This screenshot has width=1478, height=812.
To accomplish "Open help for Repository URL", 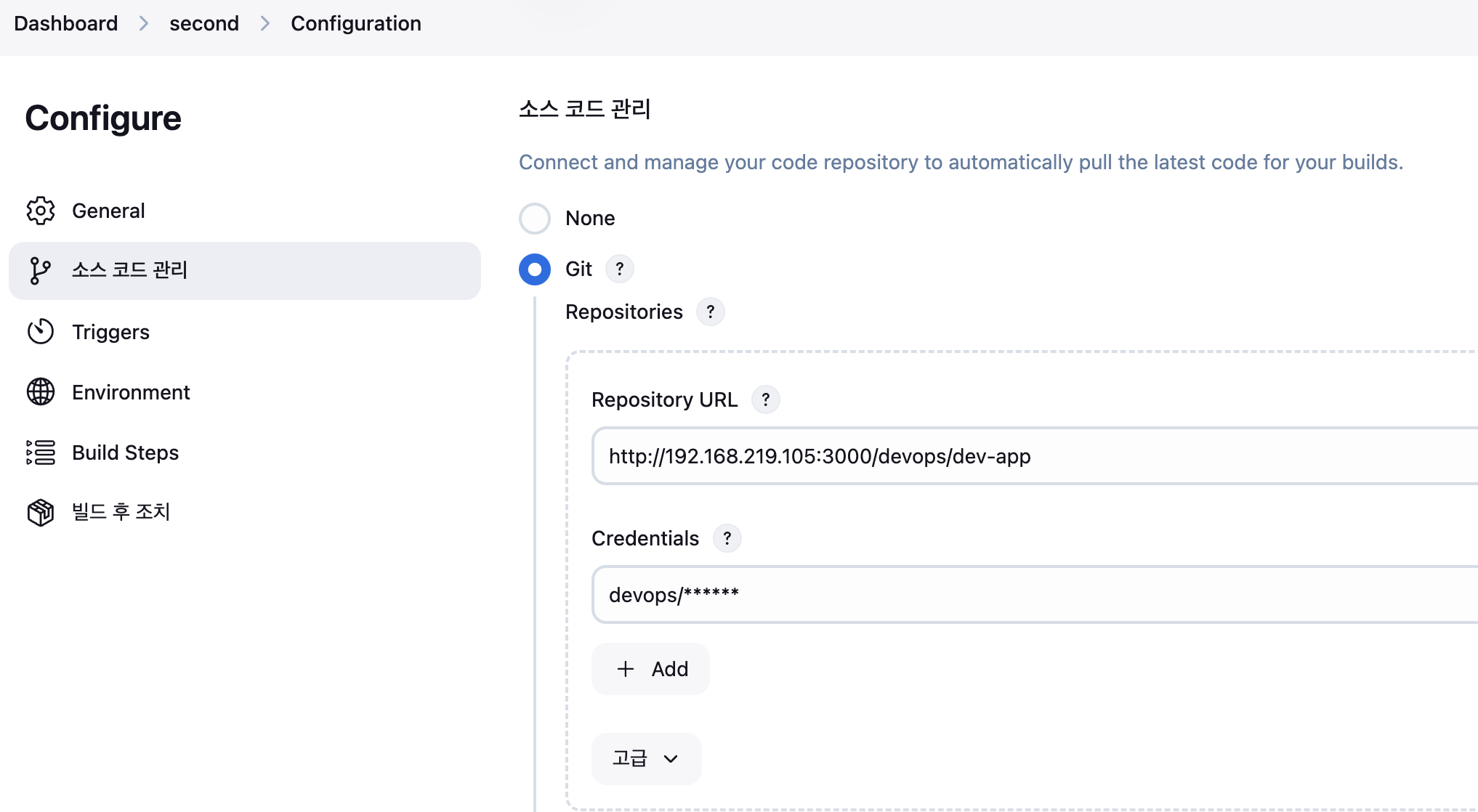I will point(765,399).
